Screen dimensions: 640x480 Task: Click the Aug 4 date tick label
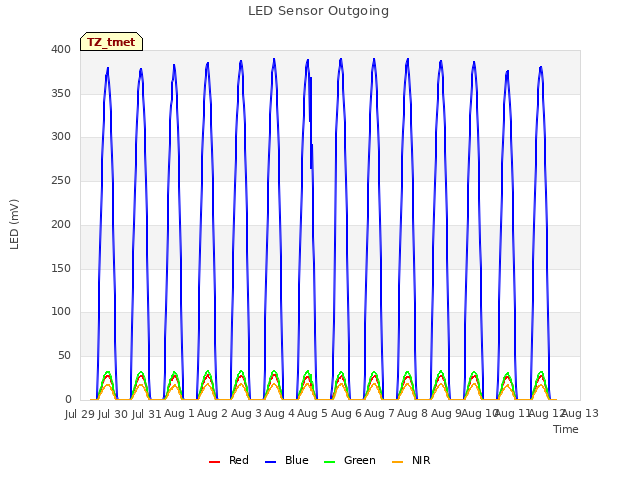279,413
